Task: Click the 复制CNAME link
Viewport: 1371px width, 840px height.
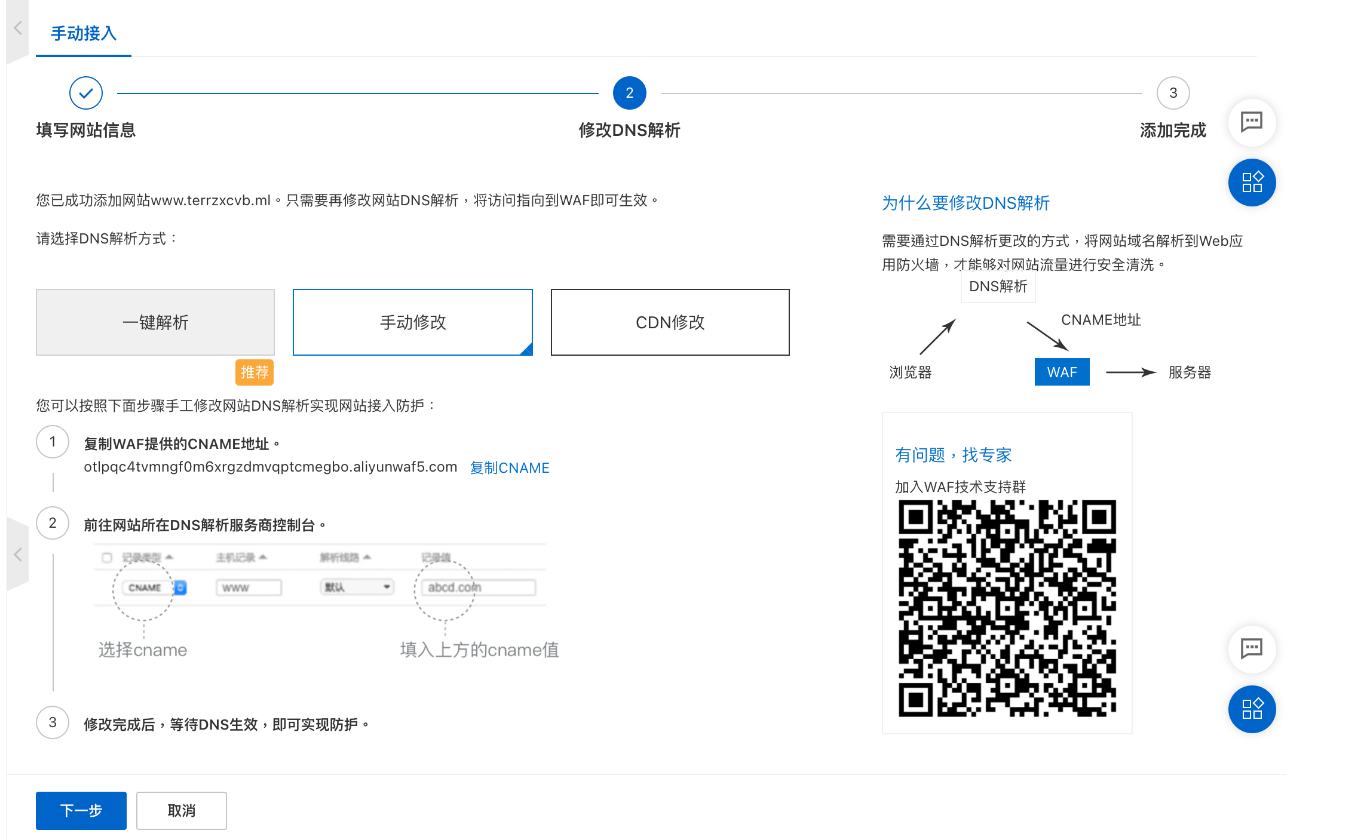Action: (x=509, y=468)
